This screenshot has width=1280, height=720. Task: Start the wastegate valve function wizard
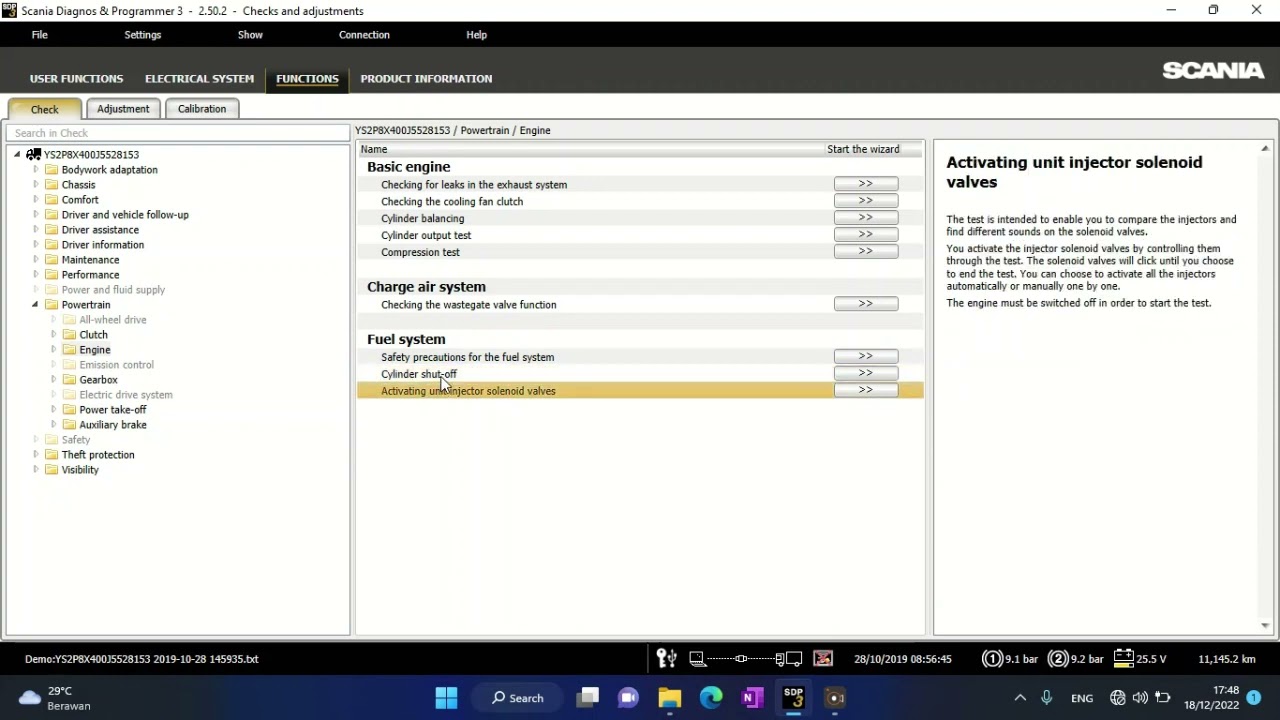click(866, 304)
